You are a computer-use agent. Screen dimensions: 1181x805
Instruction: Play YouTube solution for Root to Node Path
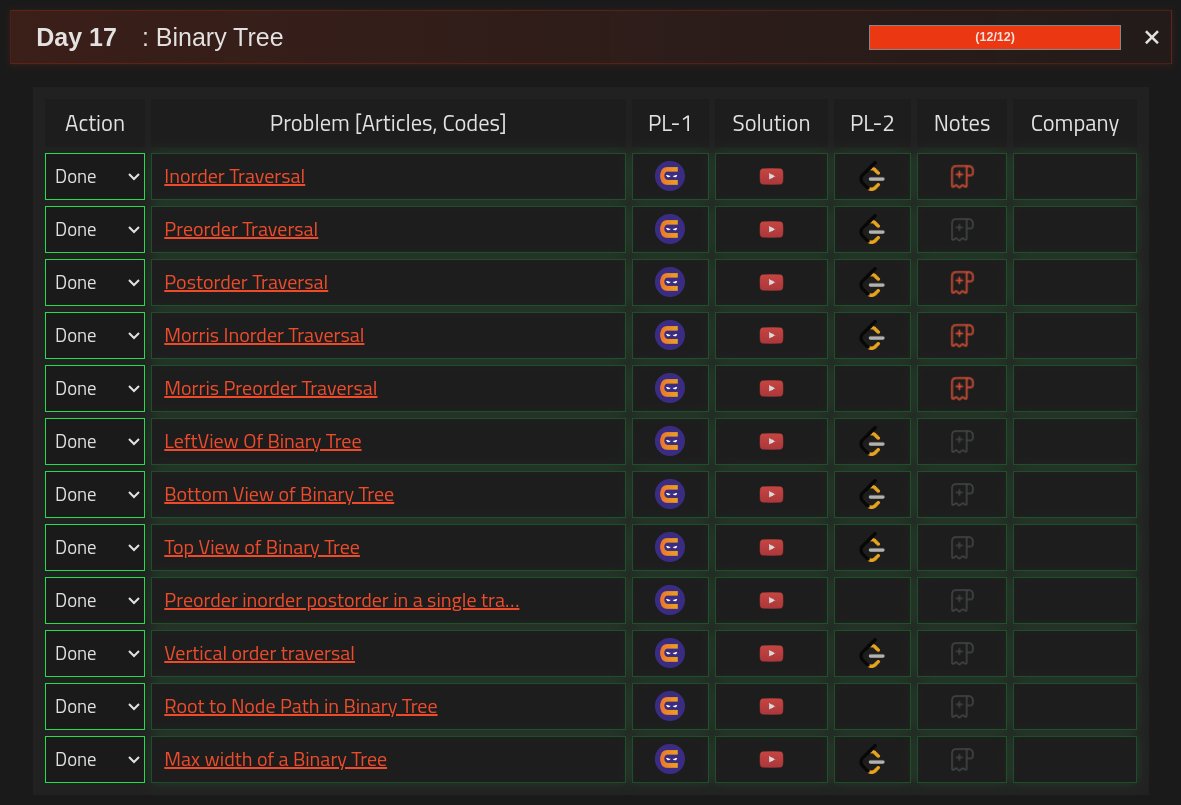click(771, 706)
